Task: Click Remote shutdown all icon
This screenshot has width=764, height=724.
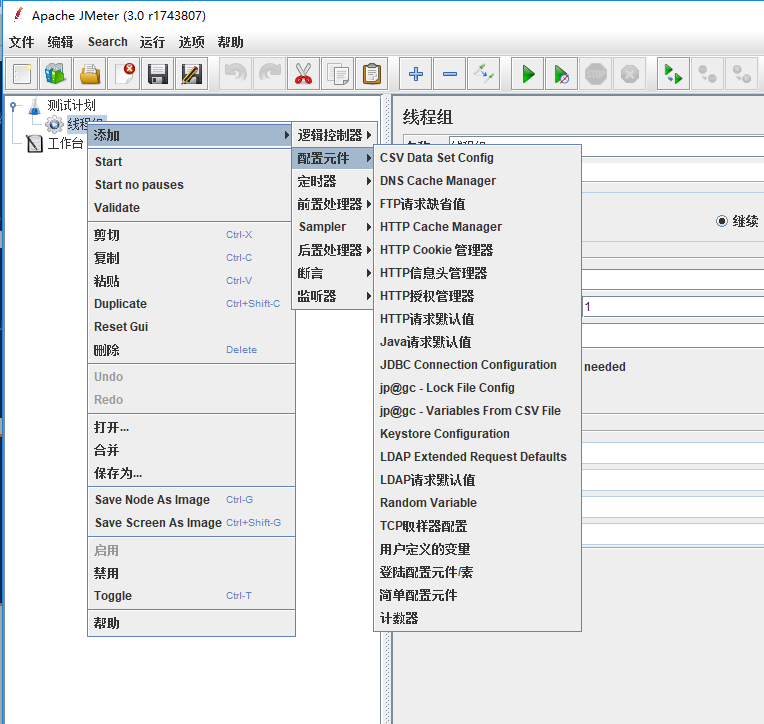Action: [742, 74]
